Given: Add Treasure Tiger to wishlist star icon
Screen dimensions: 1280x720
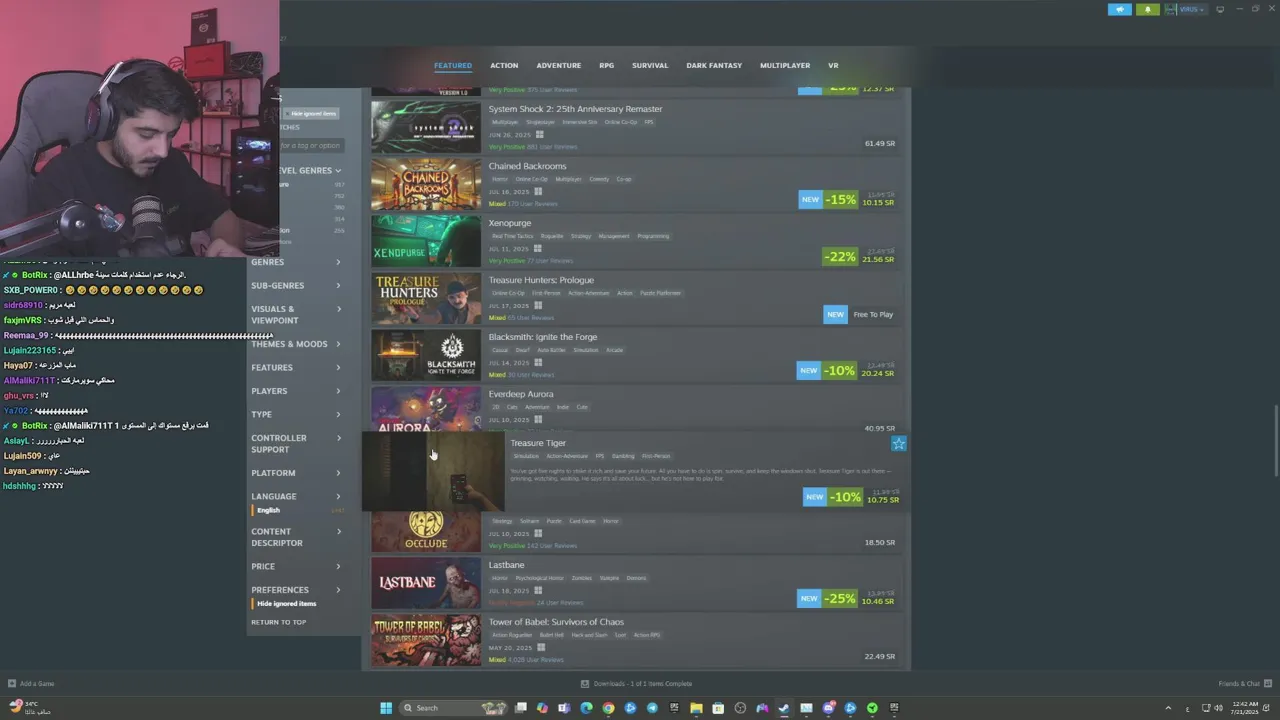Looking at the screenshot, I should pos(898,444).
